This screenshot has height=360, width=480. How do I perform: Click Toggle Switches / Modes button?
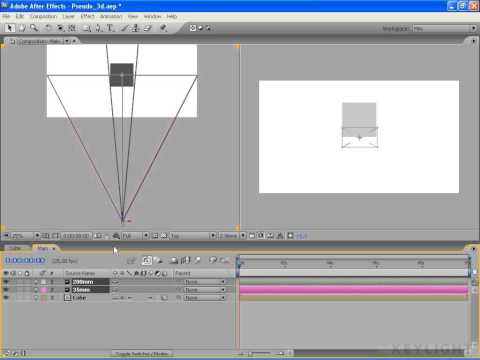pos(143,353)
